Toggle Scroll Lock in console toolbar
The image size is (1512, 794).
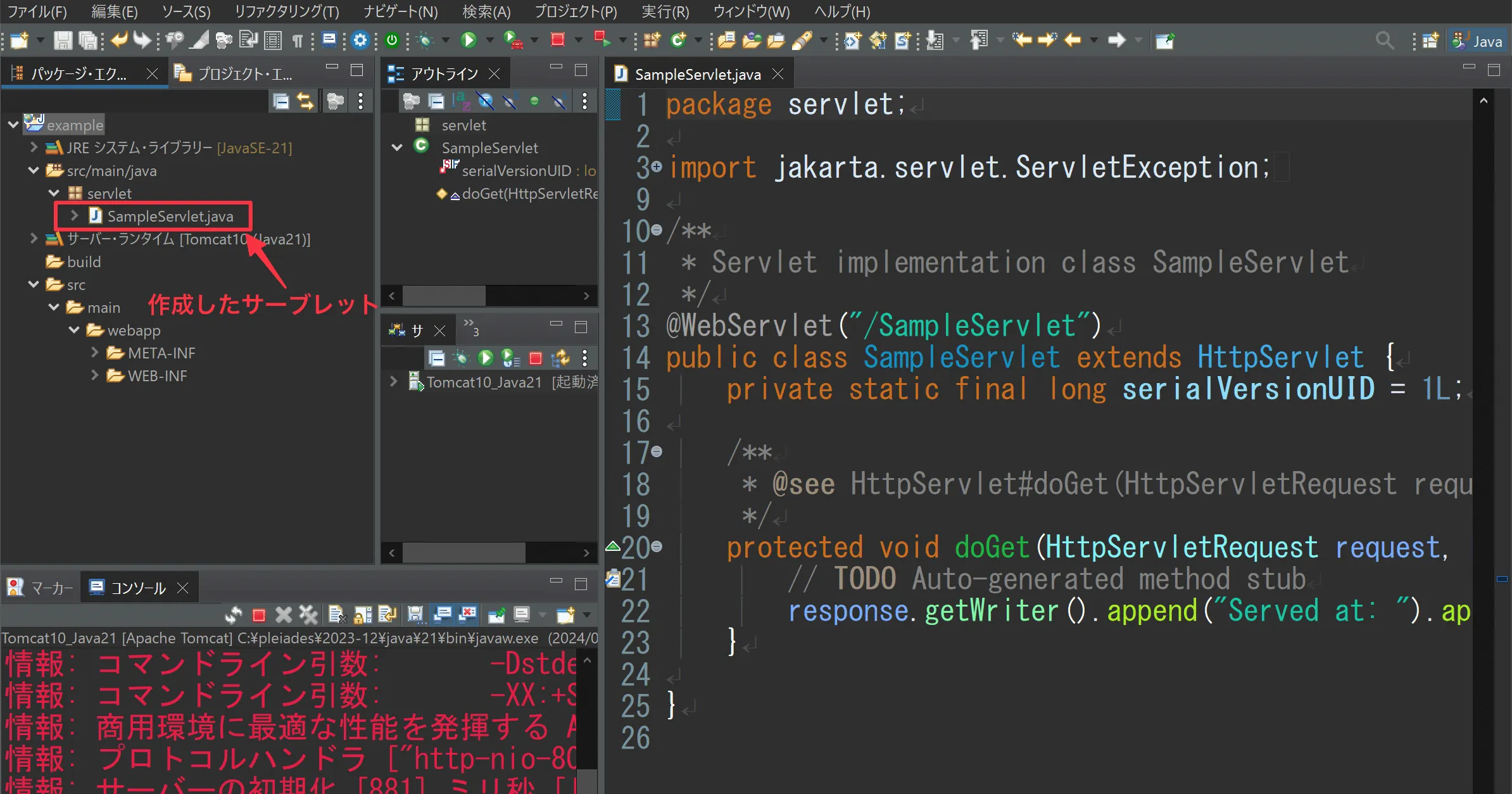coord(363,615)
